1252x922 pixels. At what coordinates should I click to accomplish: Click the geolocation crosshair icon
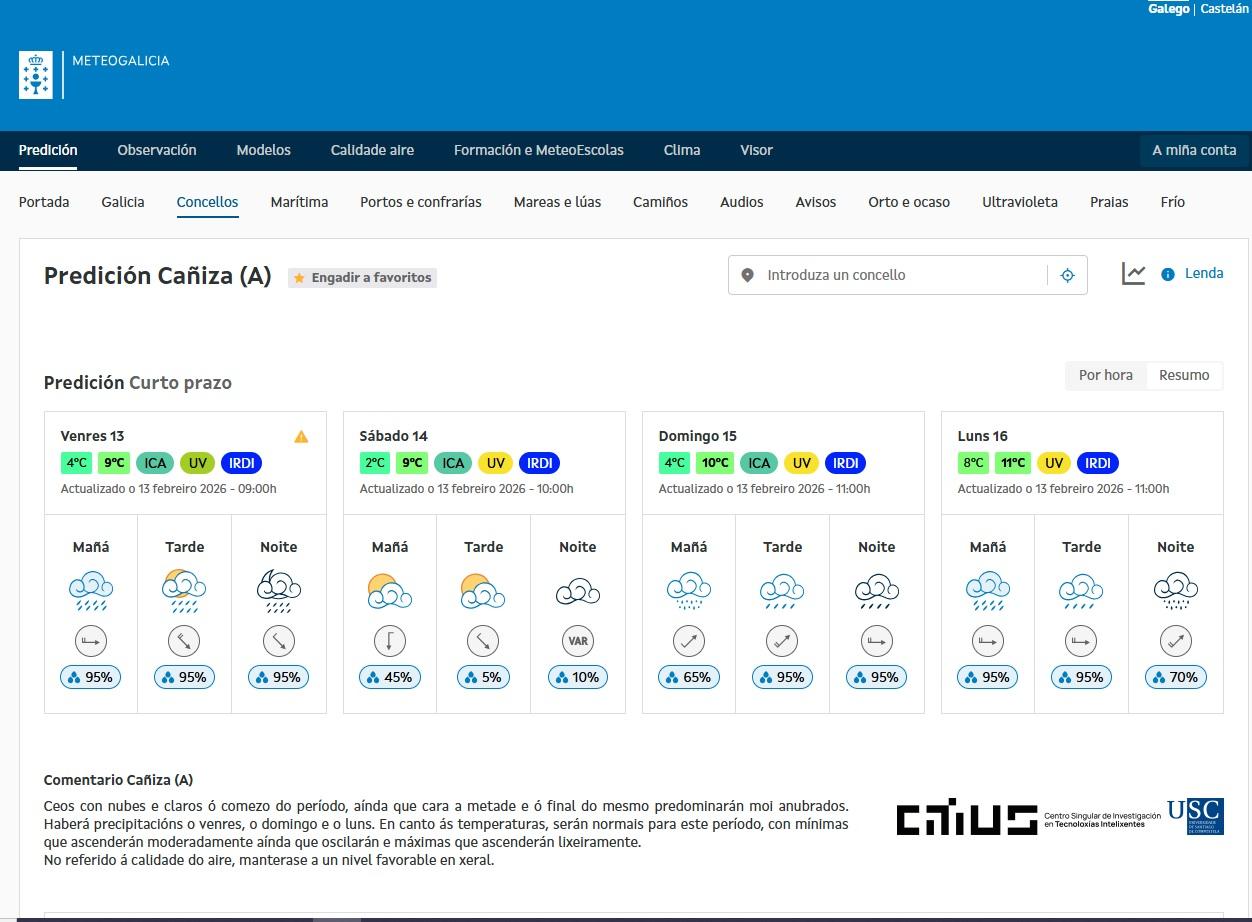click(1067, 275)
